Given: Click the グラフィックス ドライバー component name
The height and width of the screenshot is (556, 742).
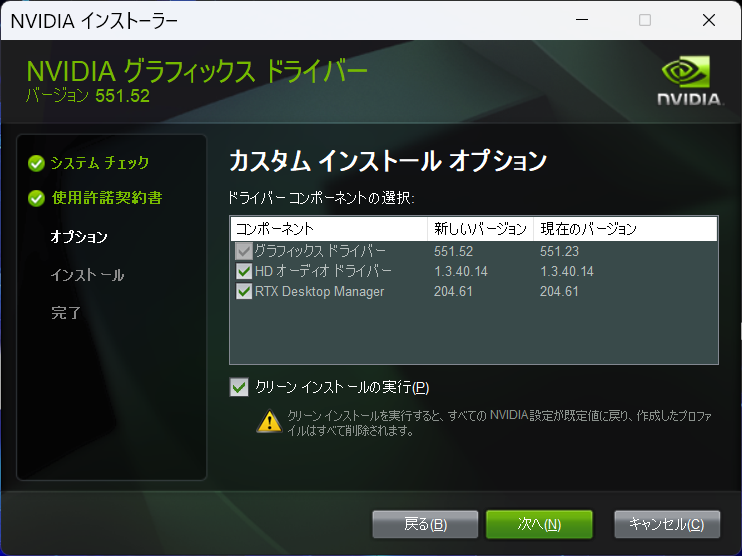Looking at the screenshot, I should pos(320,251).
